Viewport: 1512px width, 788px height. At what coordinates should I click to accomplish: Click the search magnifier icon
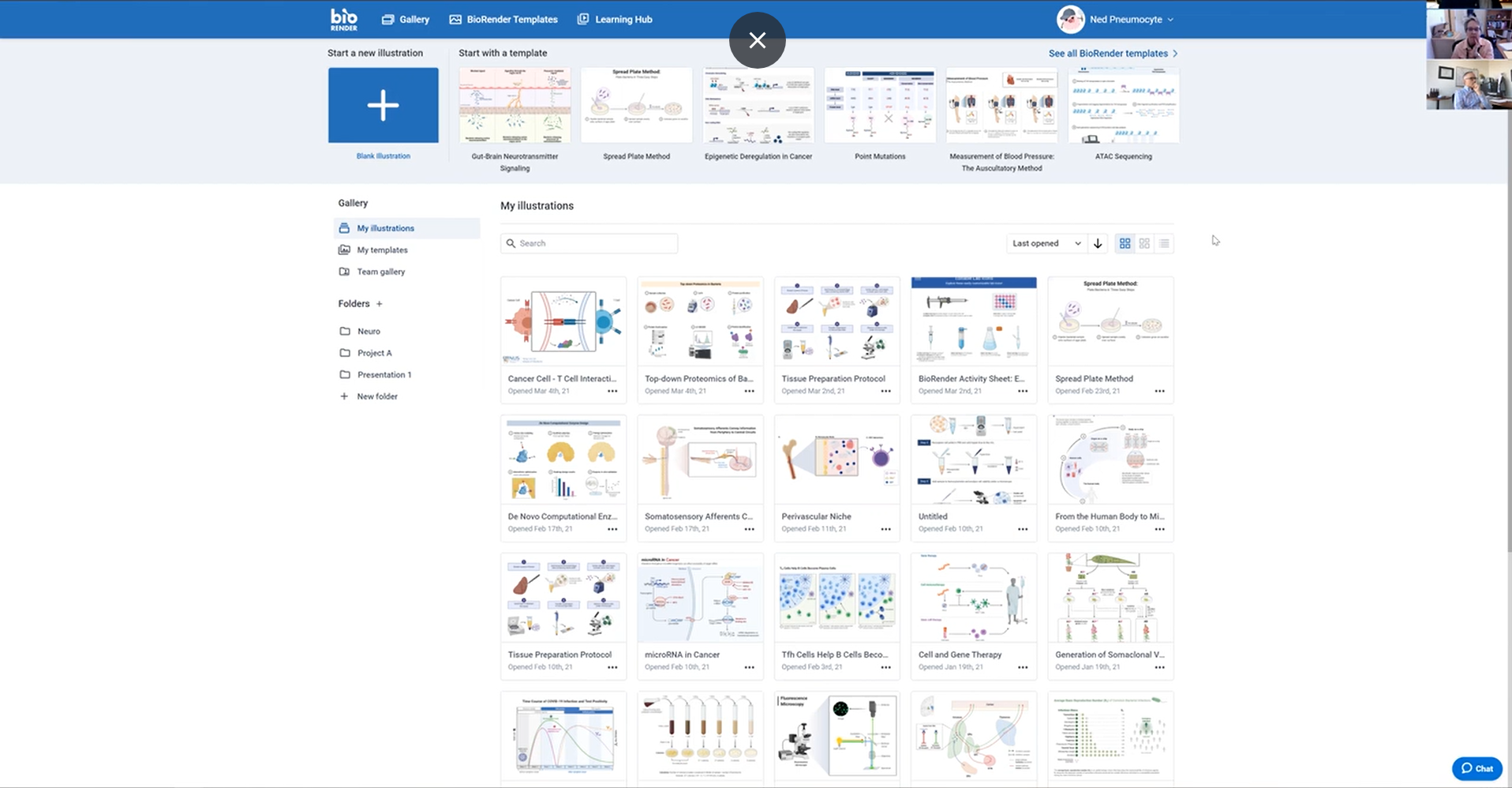[x=511, y=243]
